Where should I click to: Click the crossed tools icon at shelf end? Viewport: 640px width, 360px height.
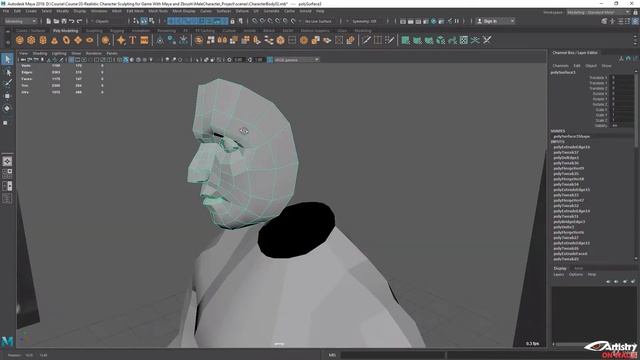[487, 40]
